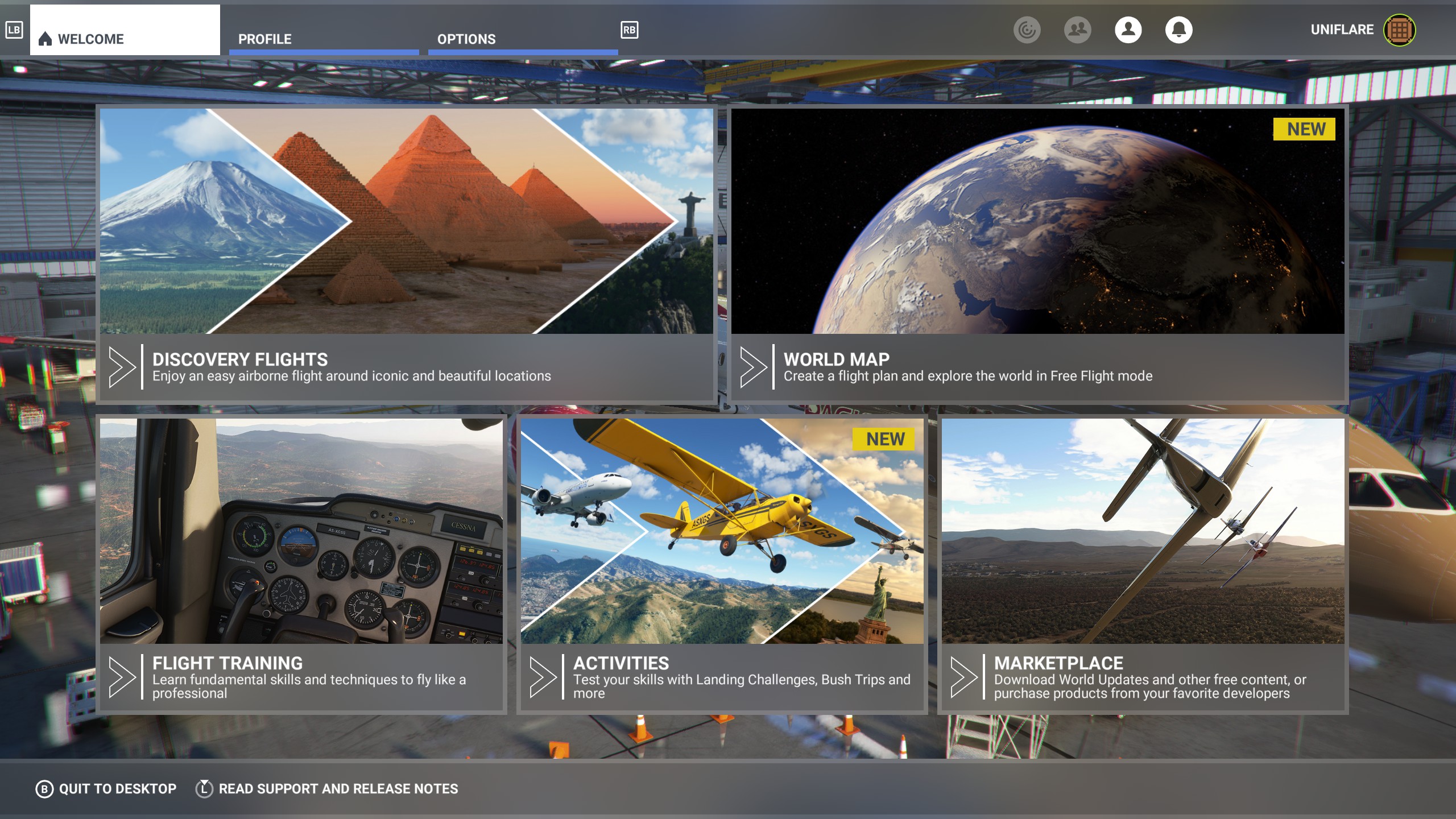Click the UNIFLARE avatar badge

point(1399,30)
